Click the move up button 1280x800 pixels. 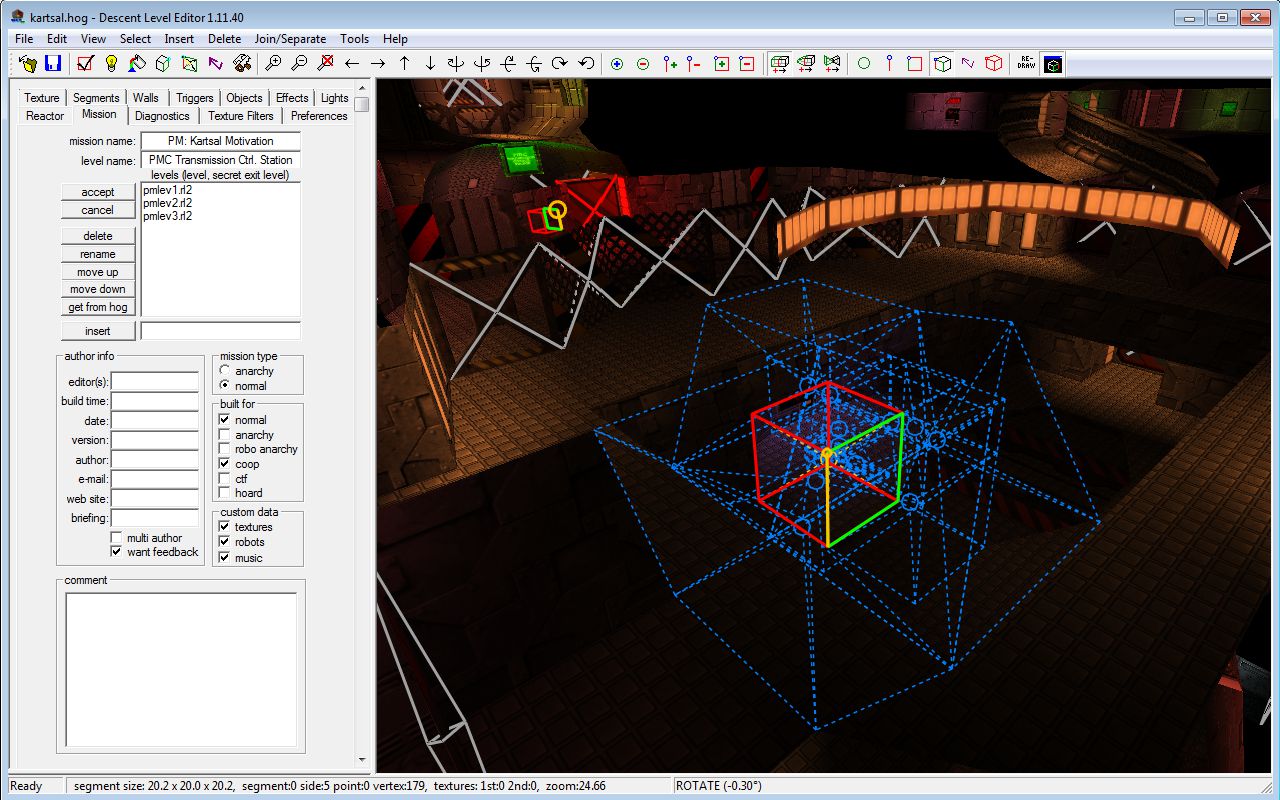click(x=98, y=272)
